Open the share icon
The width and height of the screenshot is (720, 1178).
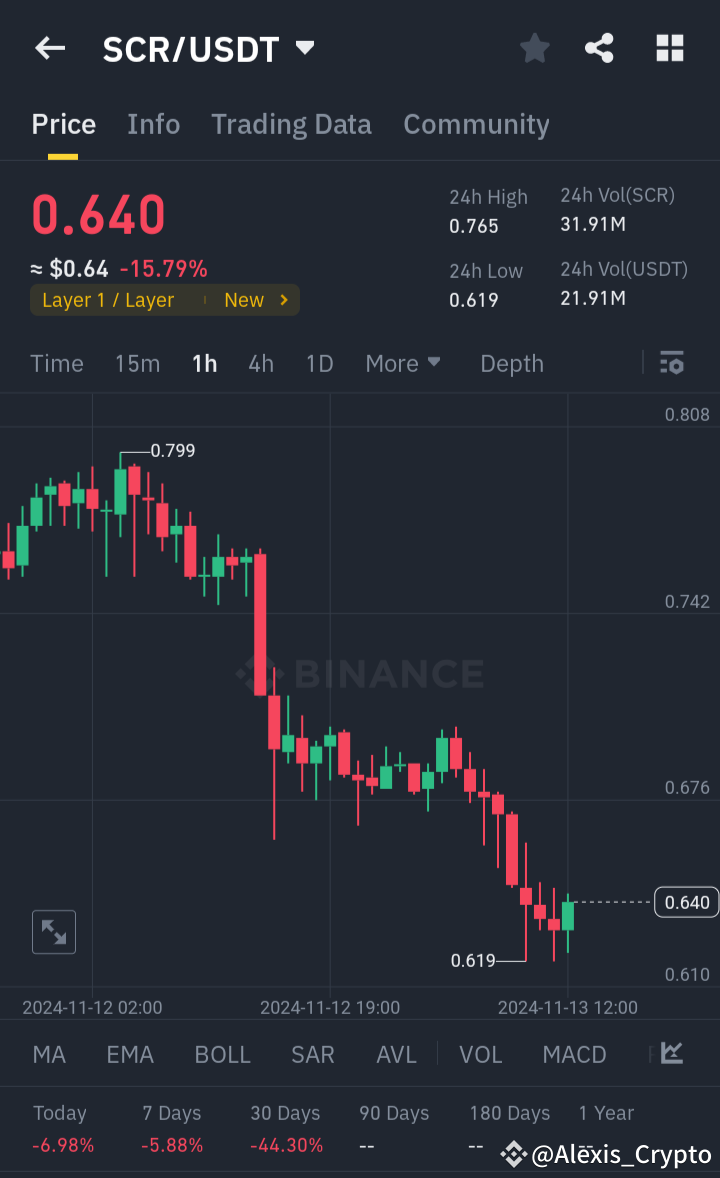[x=599, y=47]
